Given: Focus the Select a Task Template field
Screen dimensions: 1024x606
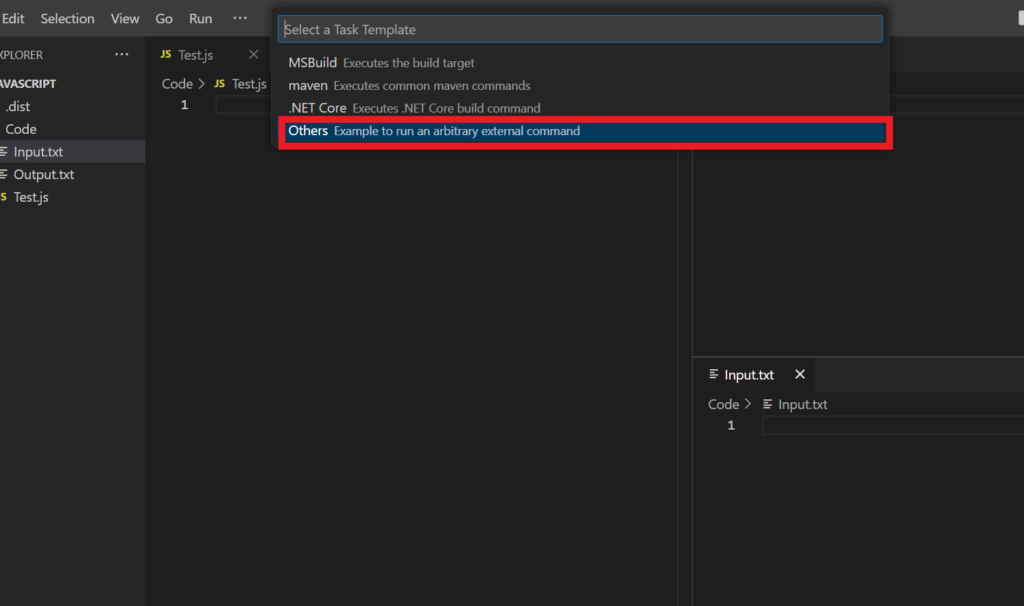Looking at the screenshot, I should [x=580, y=30].
